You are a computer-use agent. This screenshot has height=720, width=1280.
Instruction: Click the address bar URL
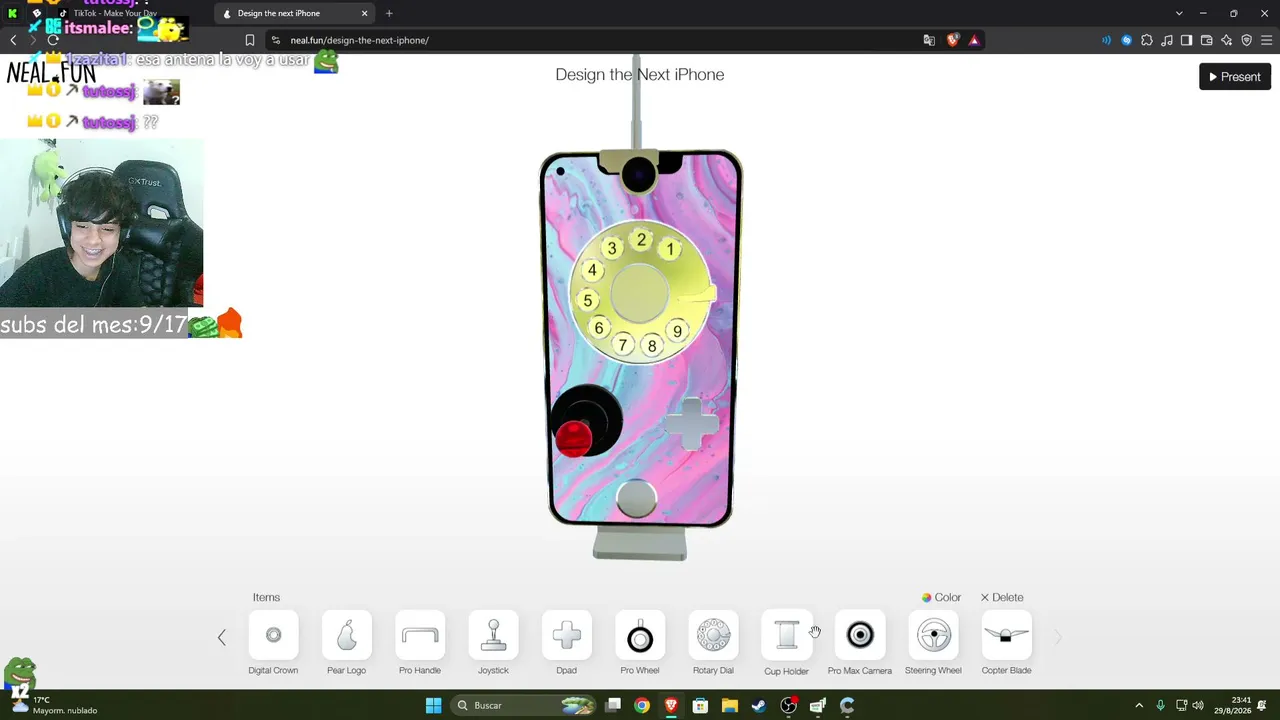coord(360,40)
